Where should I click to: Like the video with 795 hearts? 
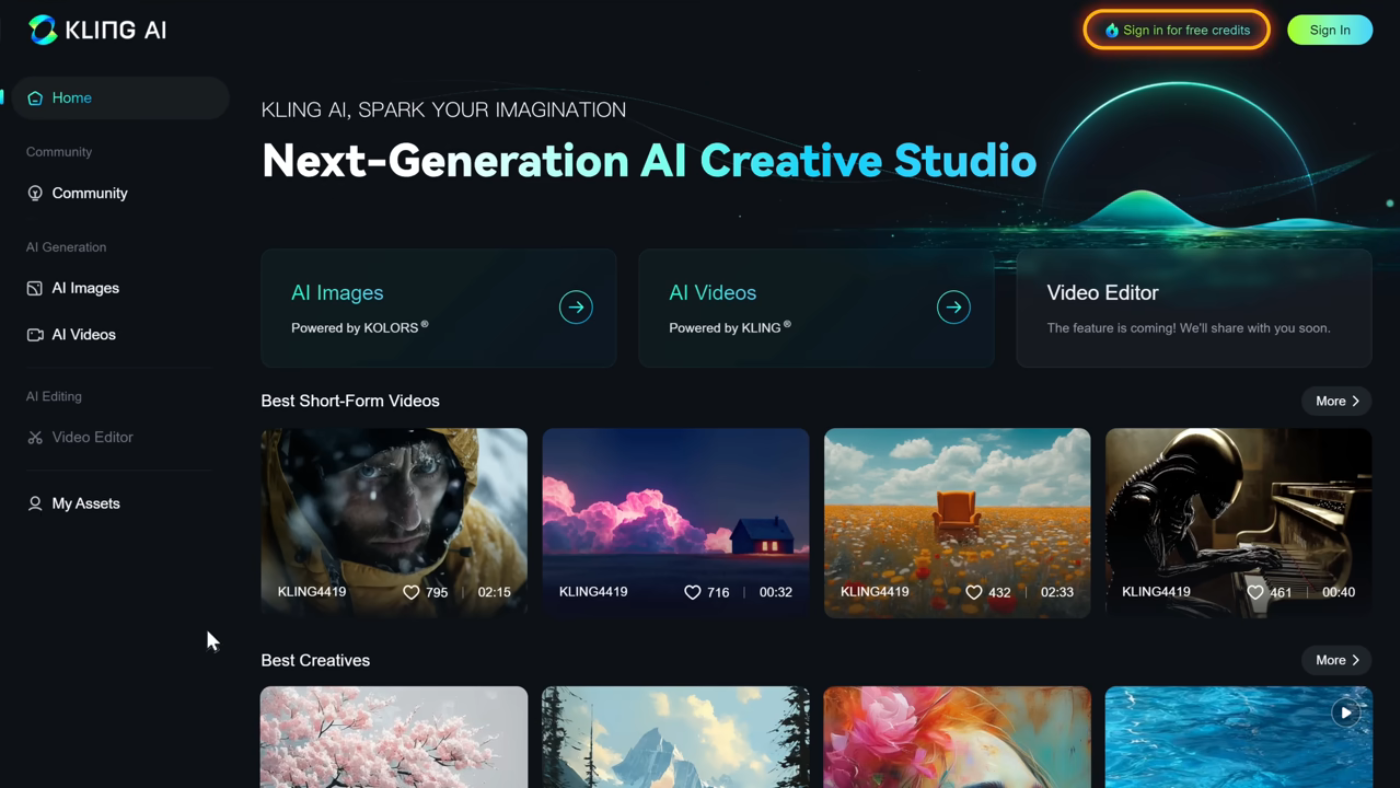411,592
